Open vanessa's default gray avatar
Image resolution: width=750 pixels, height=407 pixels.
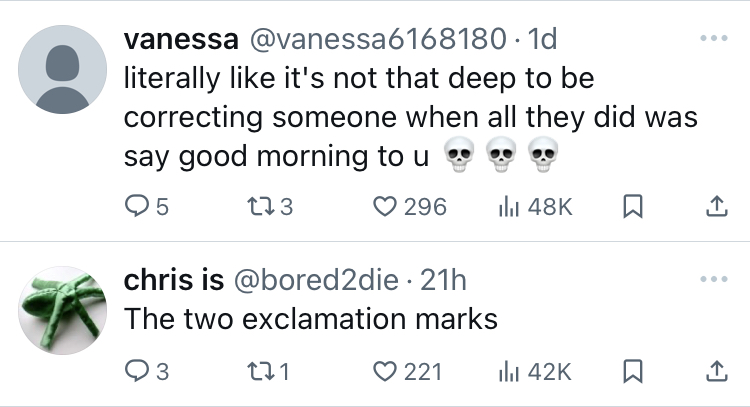62,69
